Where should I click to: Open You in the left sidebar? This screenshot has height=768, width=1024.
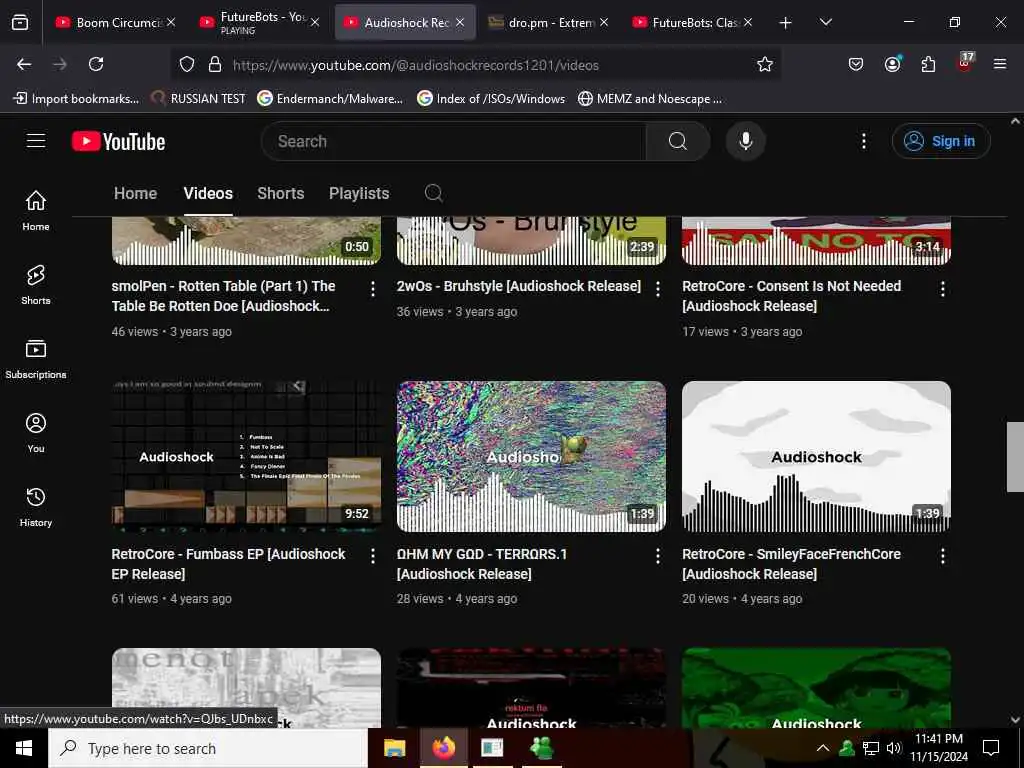coord(36,432)
